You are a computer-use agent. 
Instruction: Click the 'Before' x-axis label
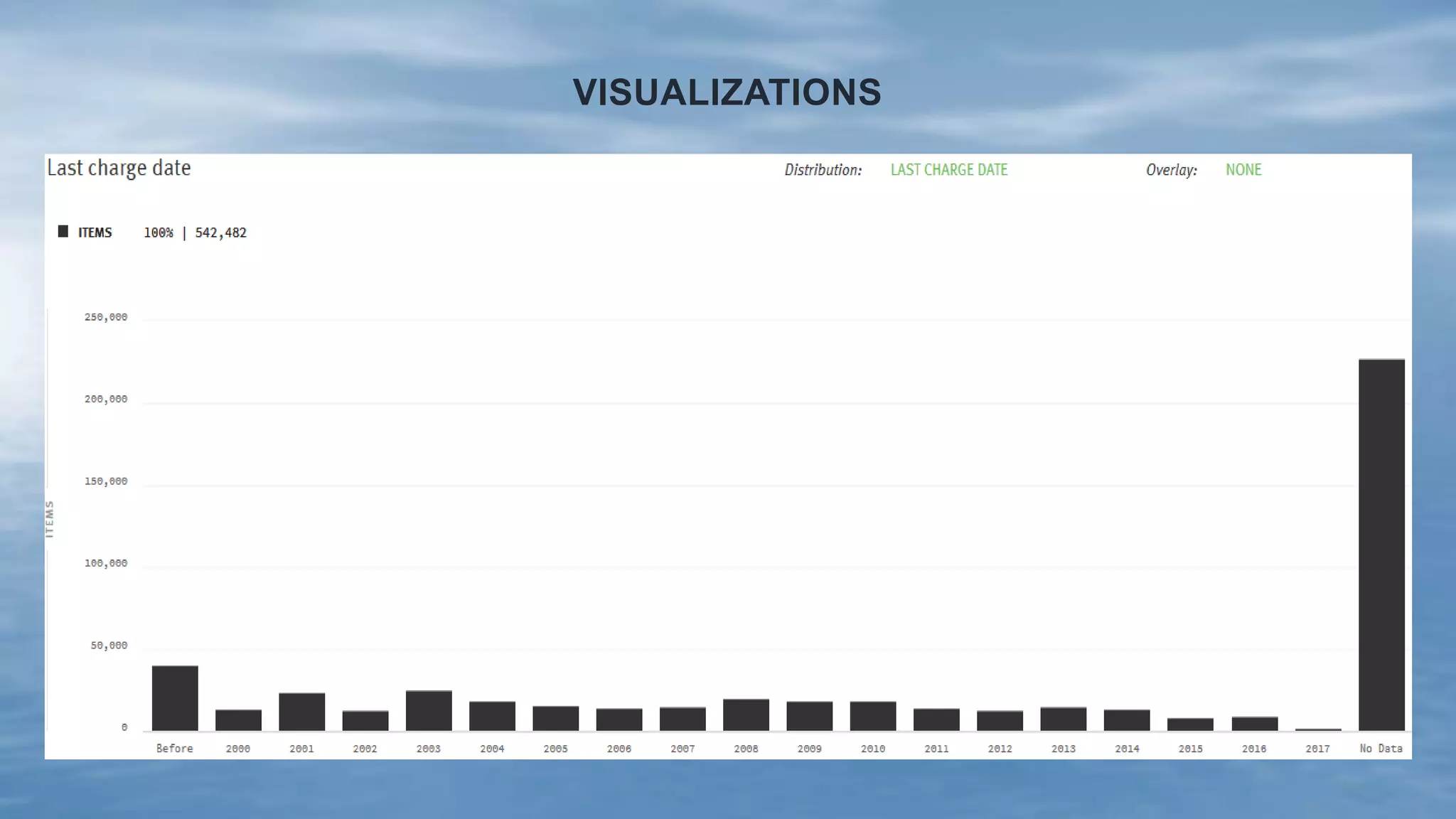pyautogui.click(x=175, y=749)
